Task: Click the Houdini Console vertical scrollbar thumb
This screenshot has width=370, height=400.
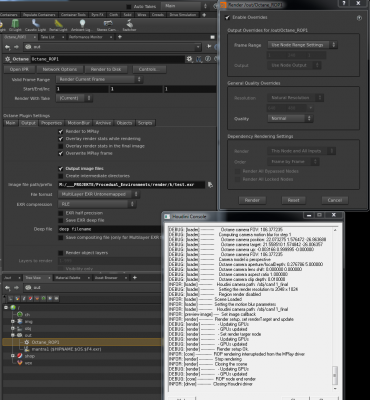Action: (x=335, y=375)
